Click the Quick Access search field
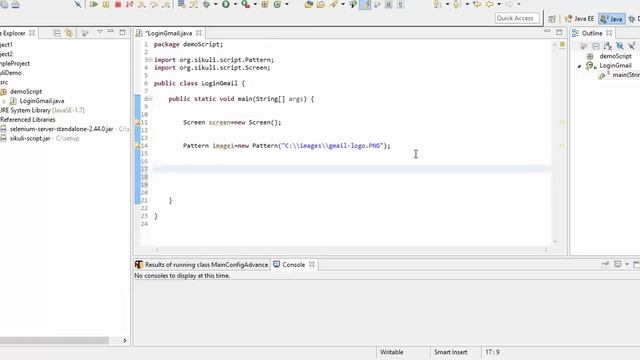Screen dimensions: 640x360 pos(517,18)
